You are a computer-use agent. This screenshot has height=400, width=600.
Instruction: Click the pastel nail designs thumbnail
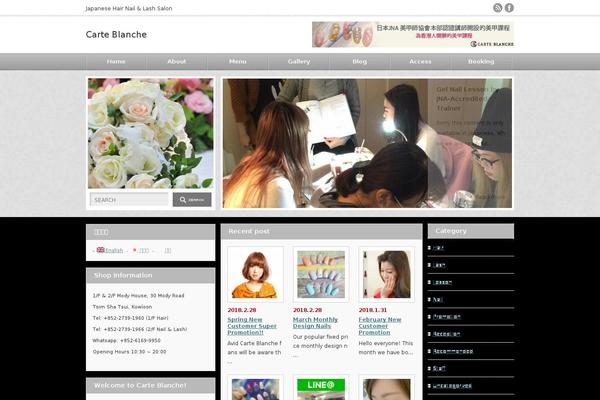321,274
